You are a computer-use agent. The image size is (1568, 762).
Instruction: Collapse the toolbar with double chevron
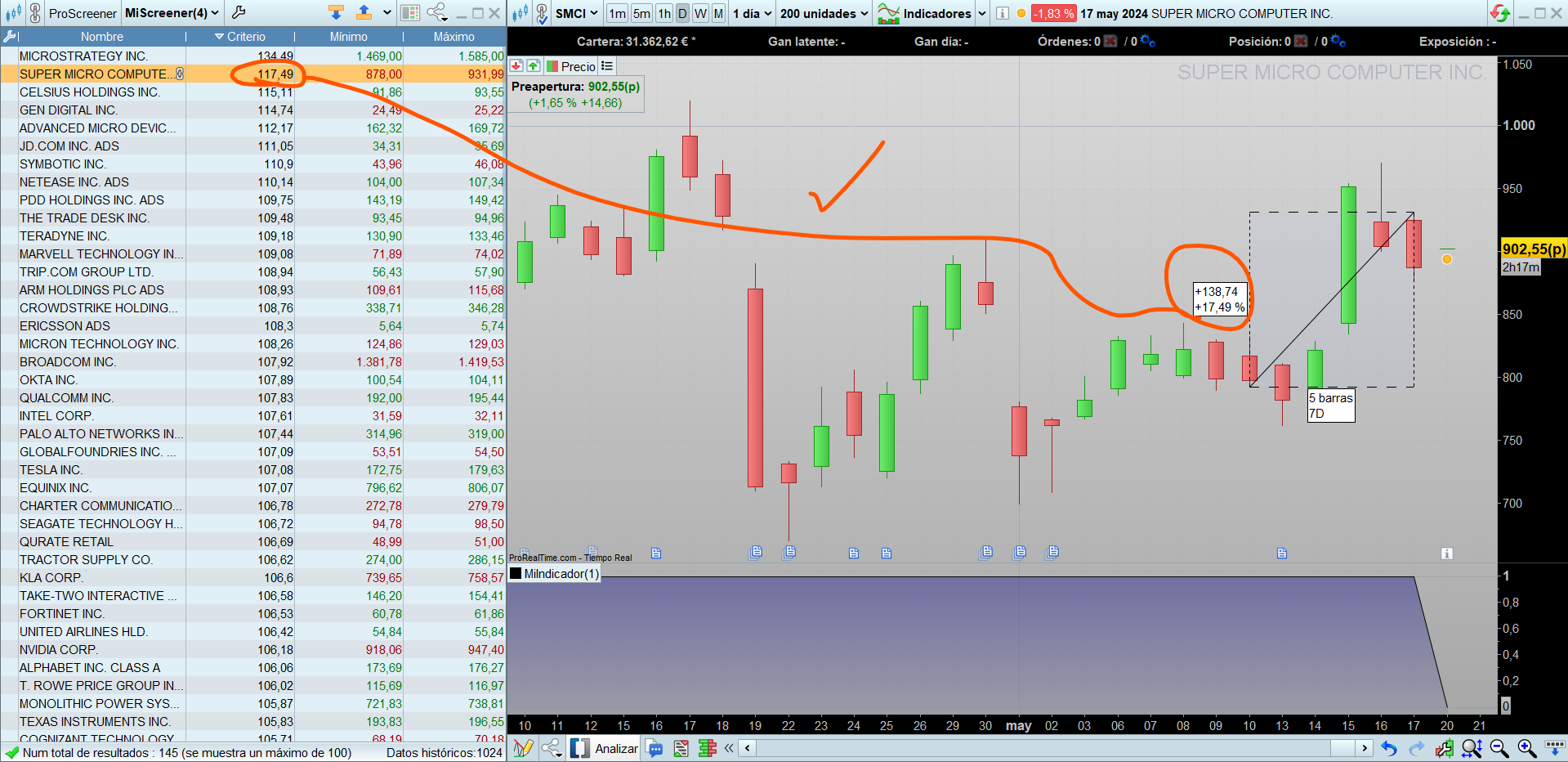pos(729,748)
